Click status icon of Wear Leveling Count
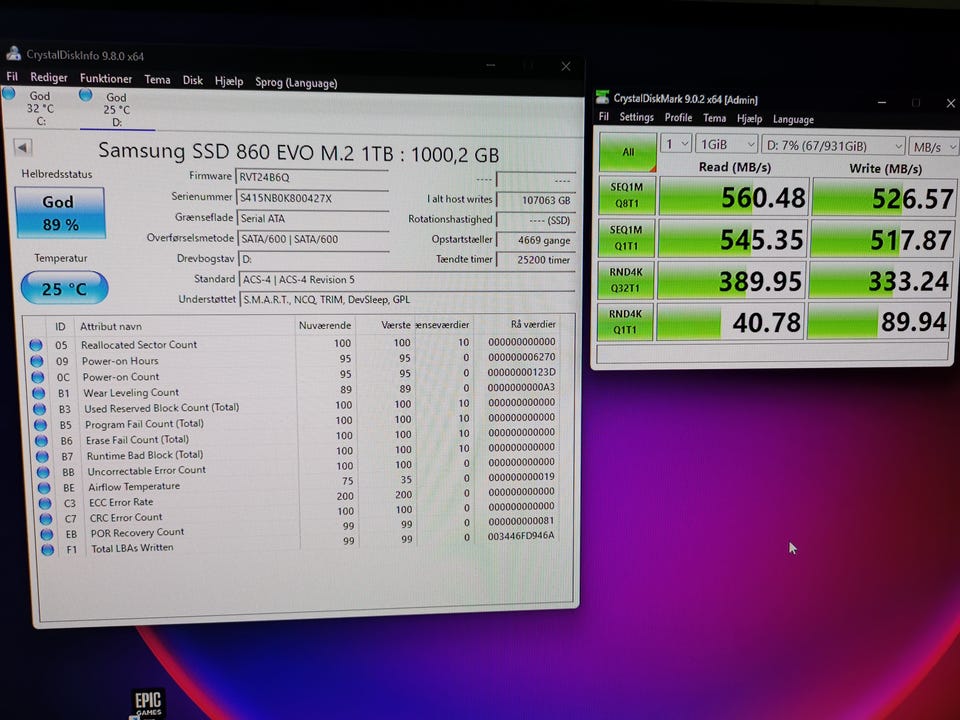Screen dimensions: 960x720 [x=39, y=392]
